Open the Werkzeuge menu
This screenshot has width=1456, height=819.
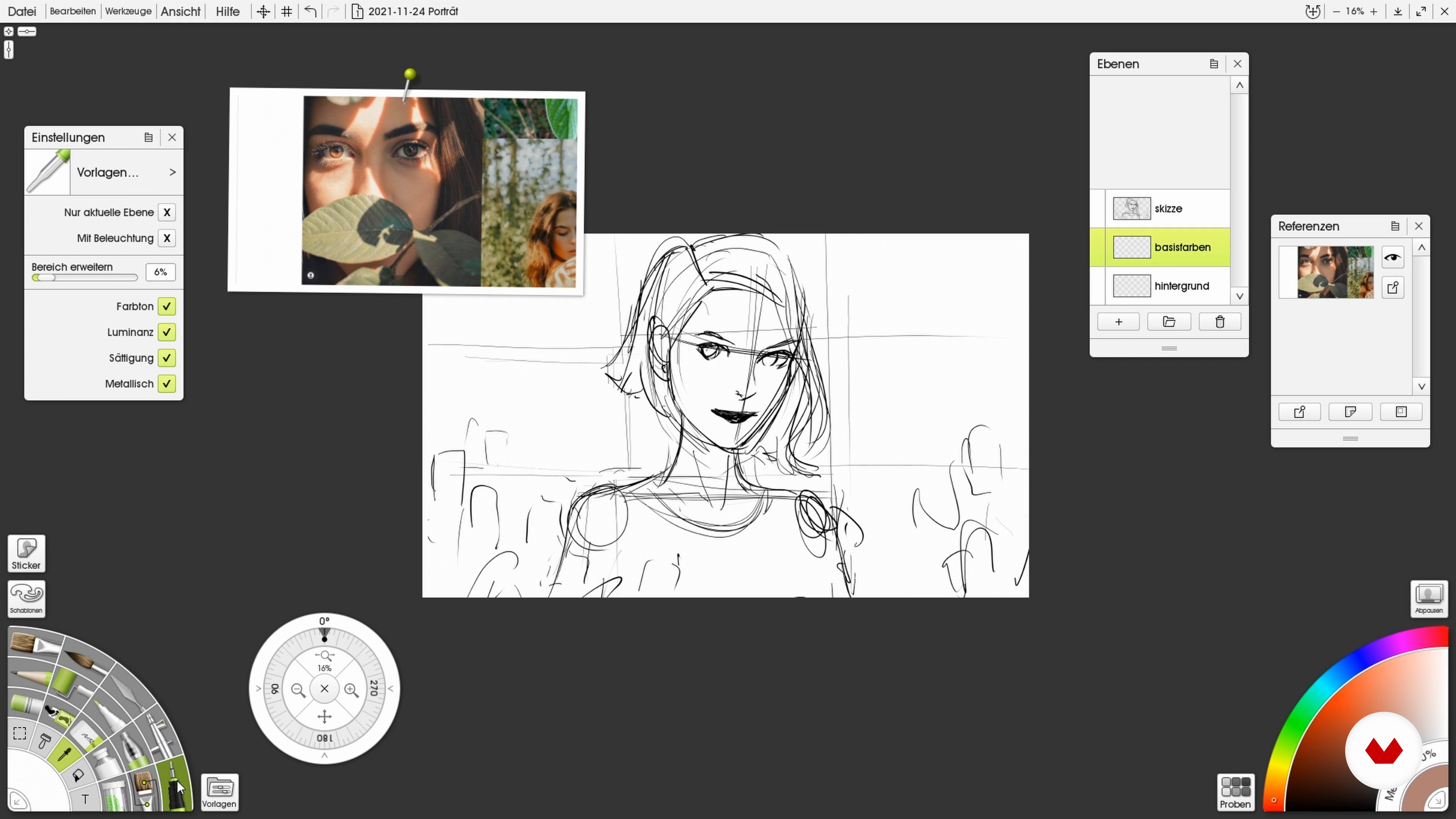128,11
